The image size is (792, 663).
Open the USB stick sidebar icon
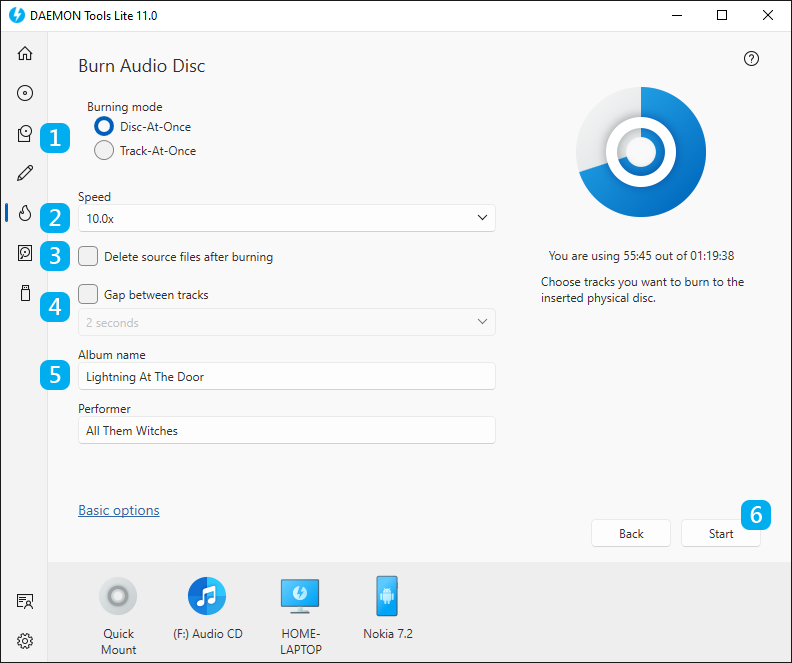[x=25, y=293]
